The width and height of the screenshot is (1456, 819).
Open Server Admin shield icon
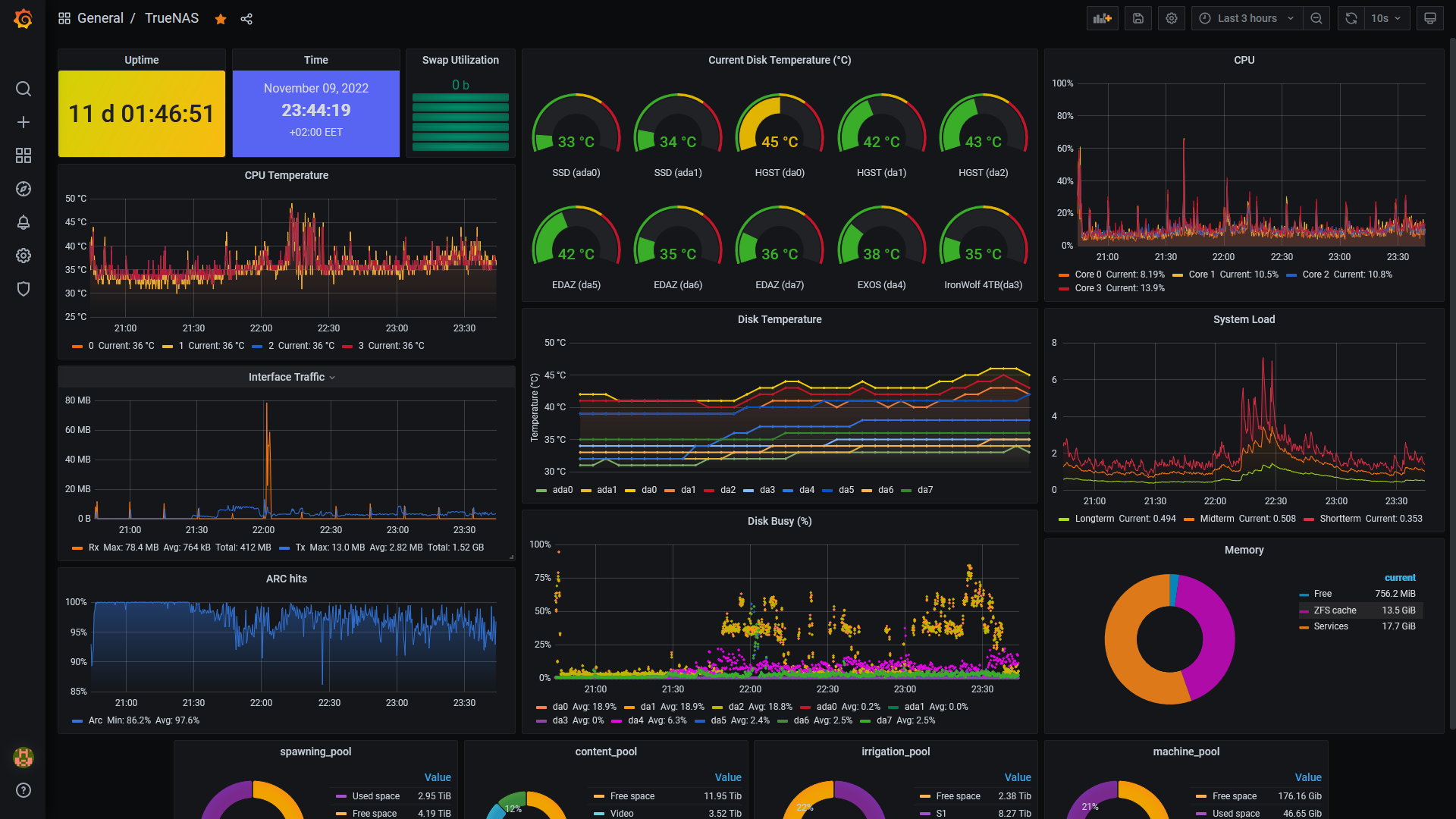(24, 289)
